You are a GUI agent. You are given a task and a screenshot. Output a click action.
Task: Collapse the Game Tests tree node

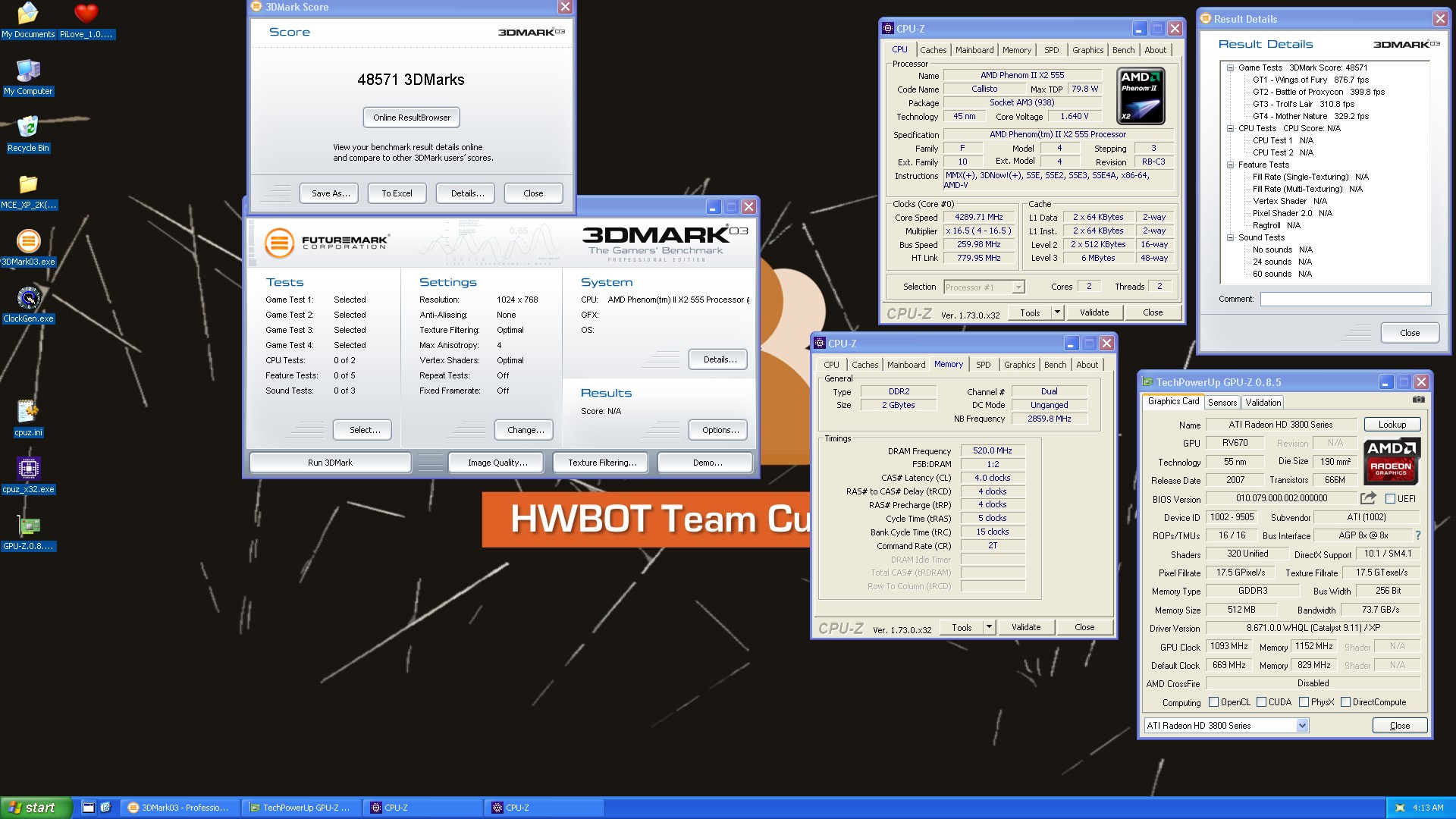1230,67
